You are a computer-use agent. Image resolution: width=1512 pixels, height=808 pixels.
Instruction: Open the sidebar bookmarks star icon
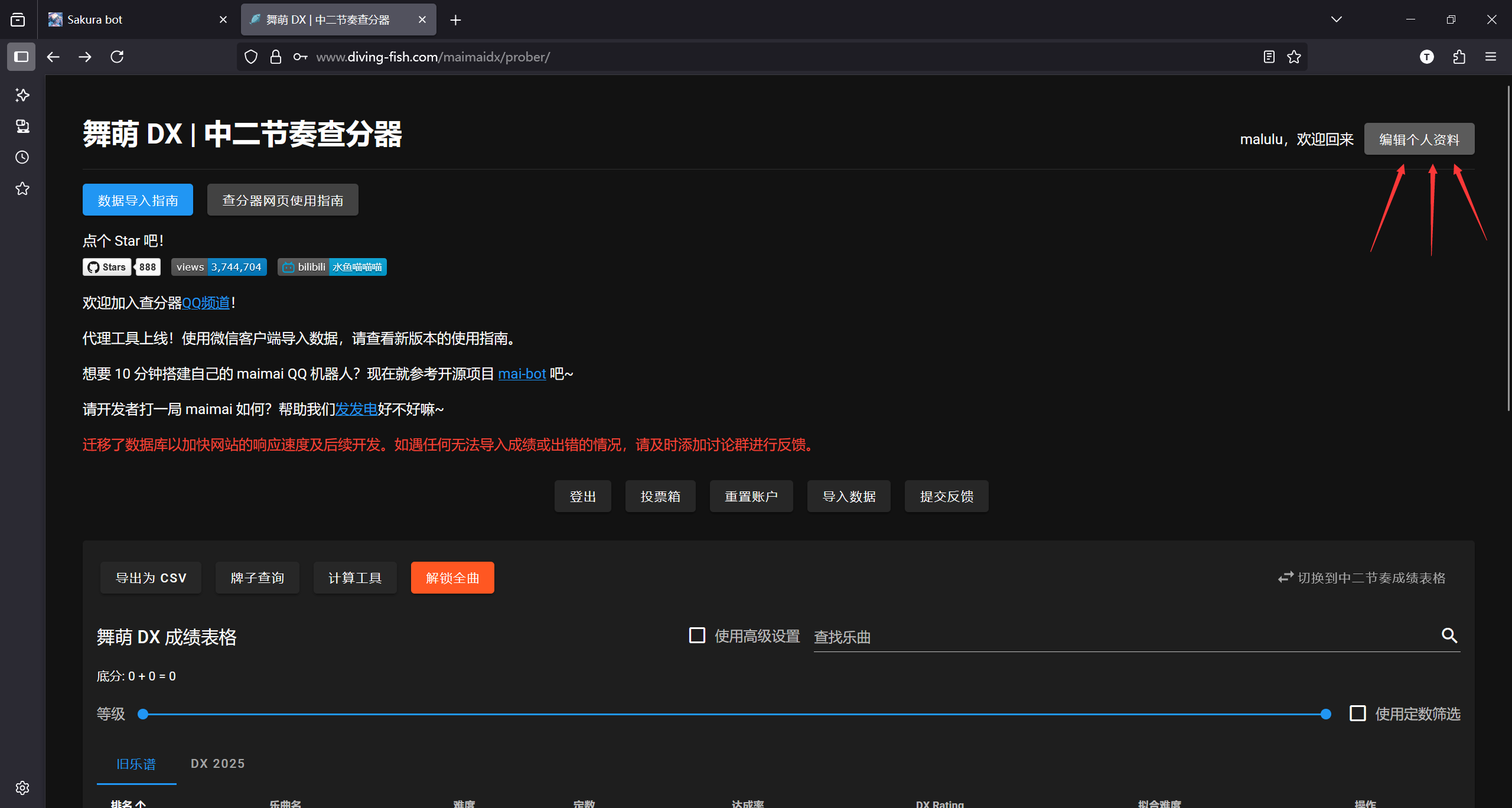pyautogui.click(x=22, y=188)
